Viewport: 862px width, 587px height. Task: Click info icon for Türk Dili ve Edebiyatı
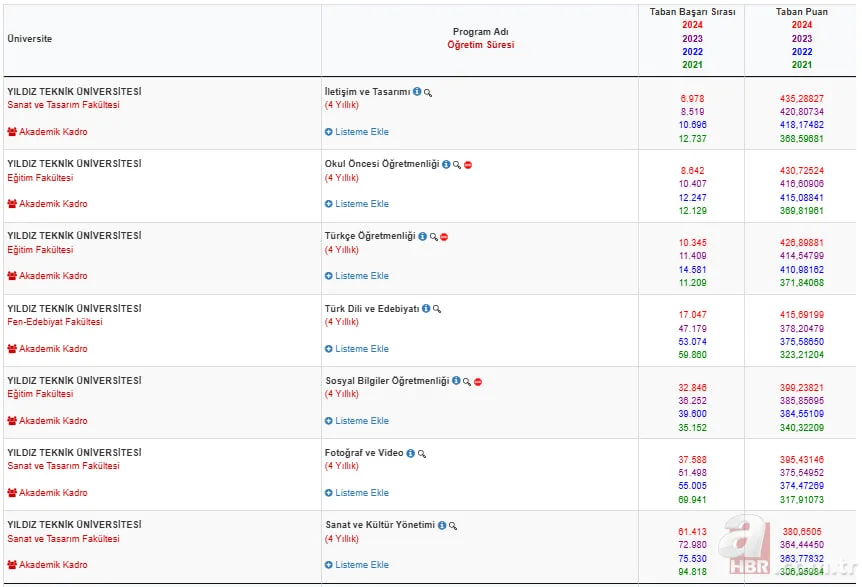pos(426,309)
